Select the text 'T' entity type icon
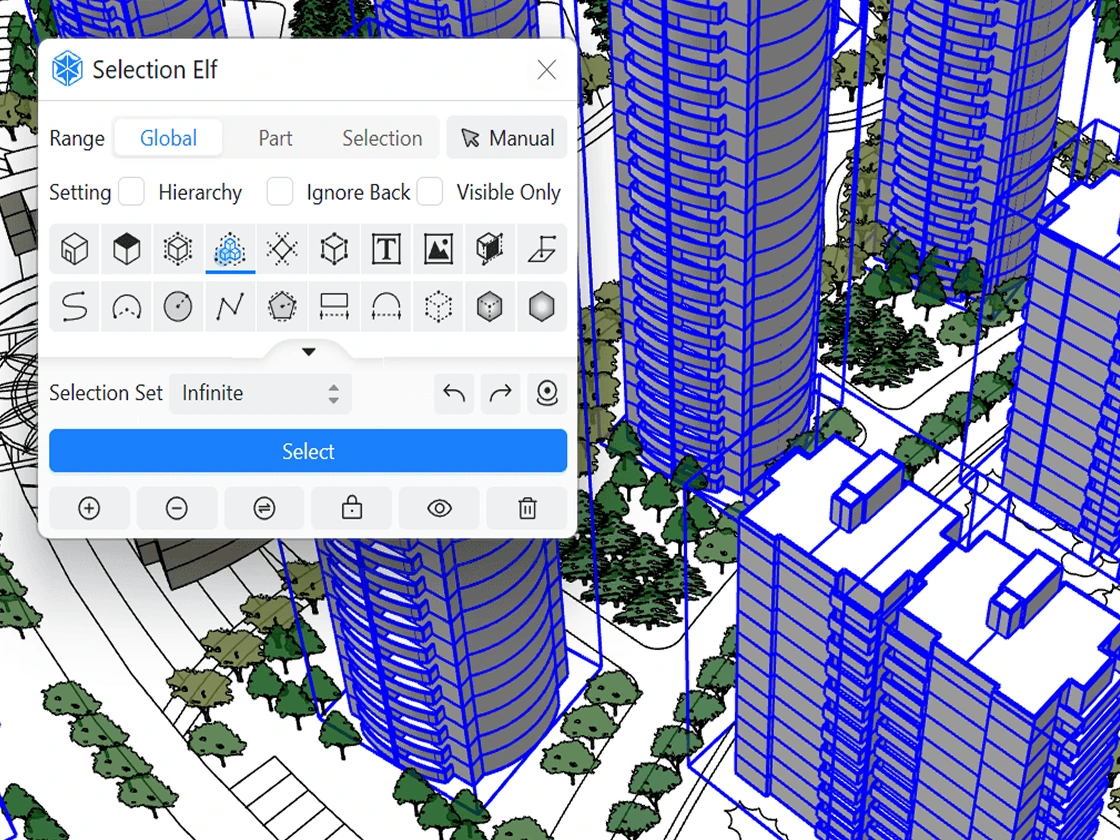This screenshot has width=1120, height=840. 386,249
